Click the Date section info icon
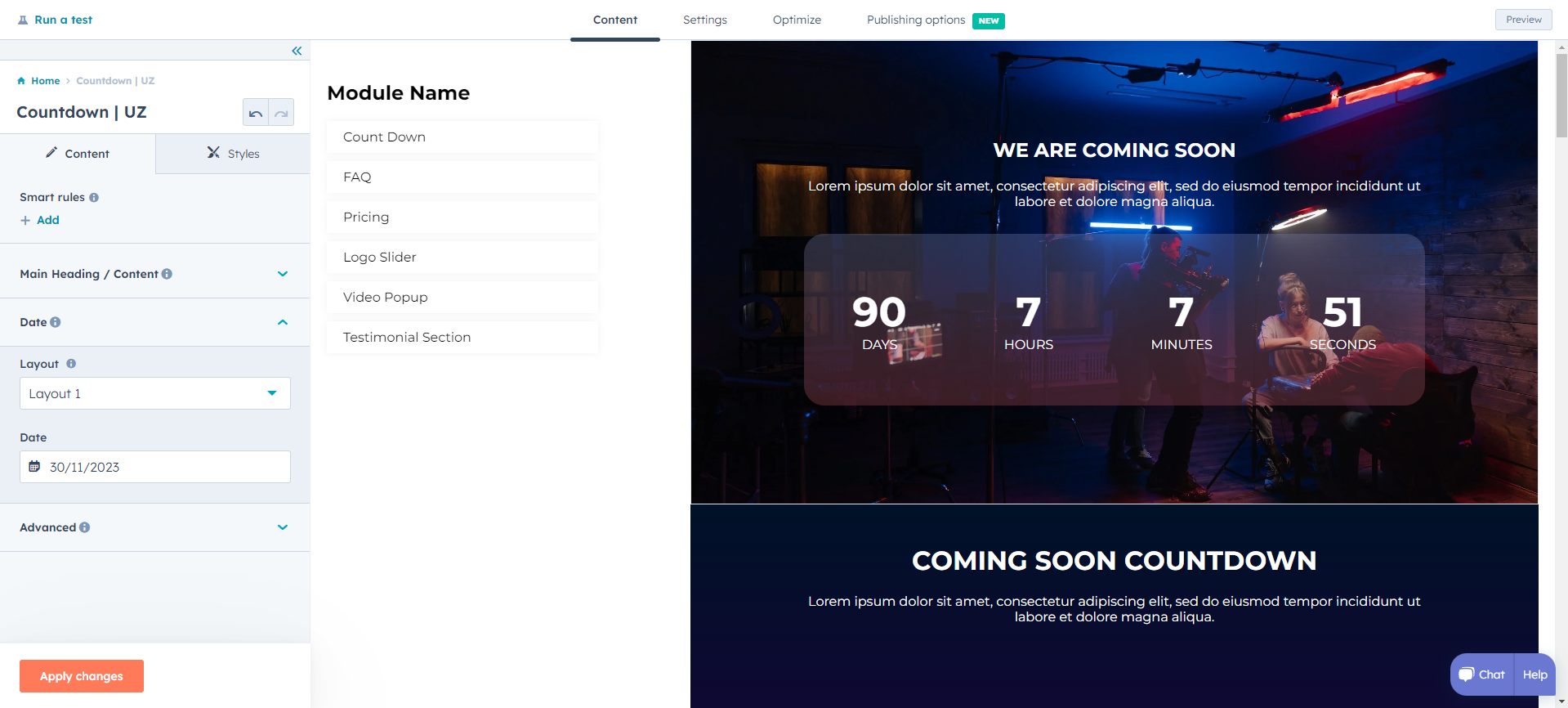 click(56, 322)
